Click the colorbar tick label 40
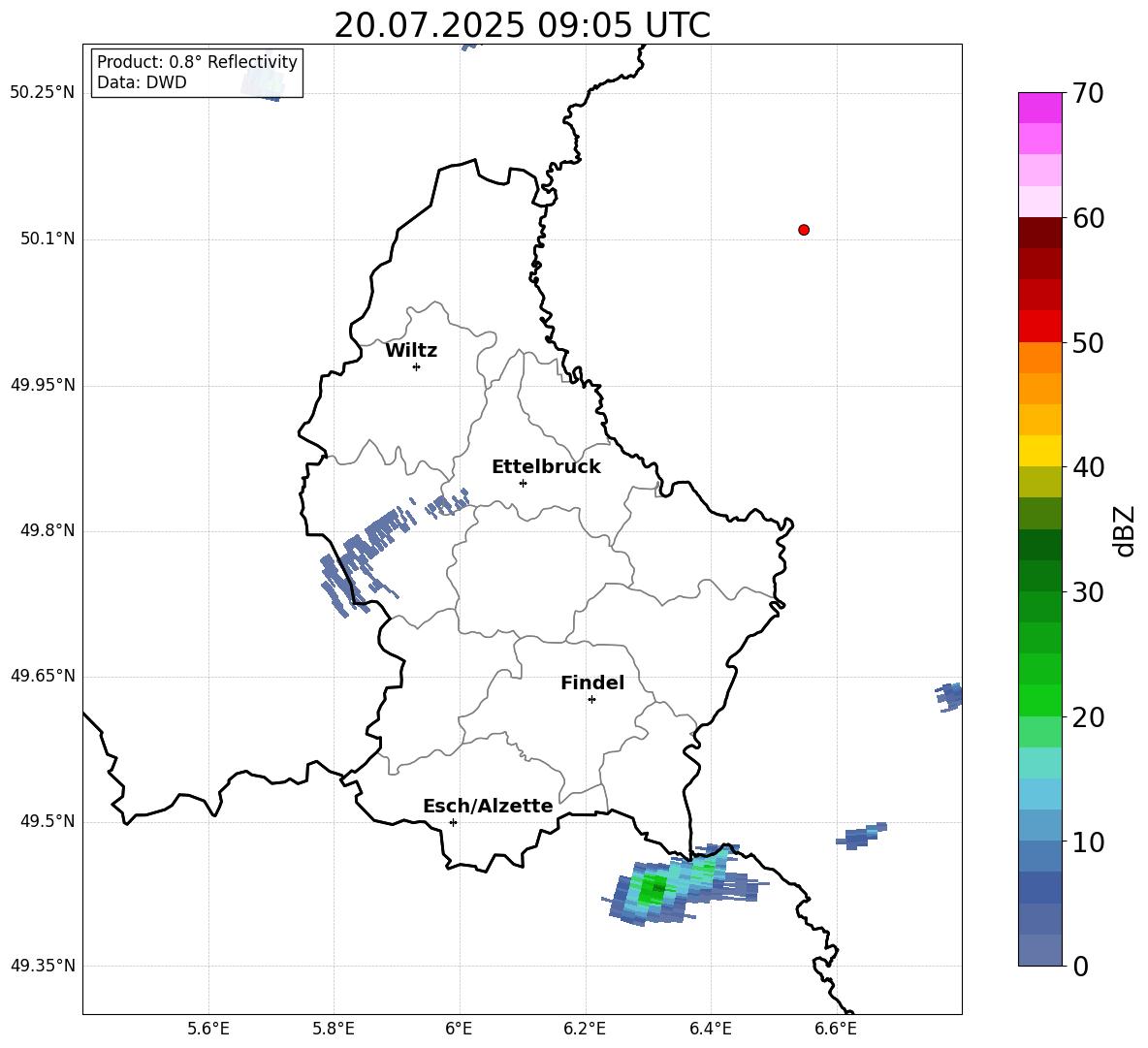This screenshot has height=1048, width=1148. click(x=1089, y=467)
